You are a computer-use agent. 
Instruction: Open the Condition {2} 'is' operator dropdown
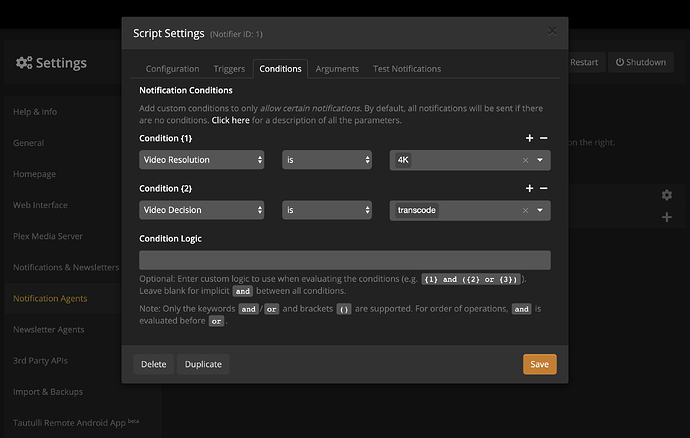pyautogui.click(x=327, y=210)
